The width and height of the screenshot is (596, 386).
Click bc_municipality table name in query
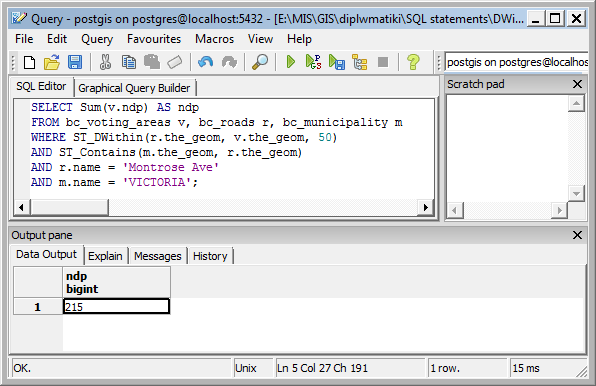point(335,122)
